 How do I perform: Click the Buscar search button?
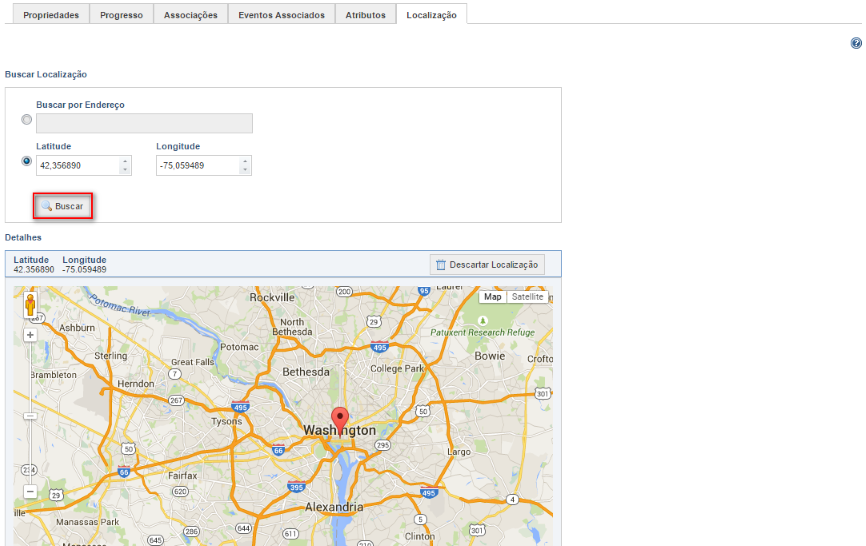[x=62, y=206]
